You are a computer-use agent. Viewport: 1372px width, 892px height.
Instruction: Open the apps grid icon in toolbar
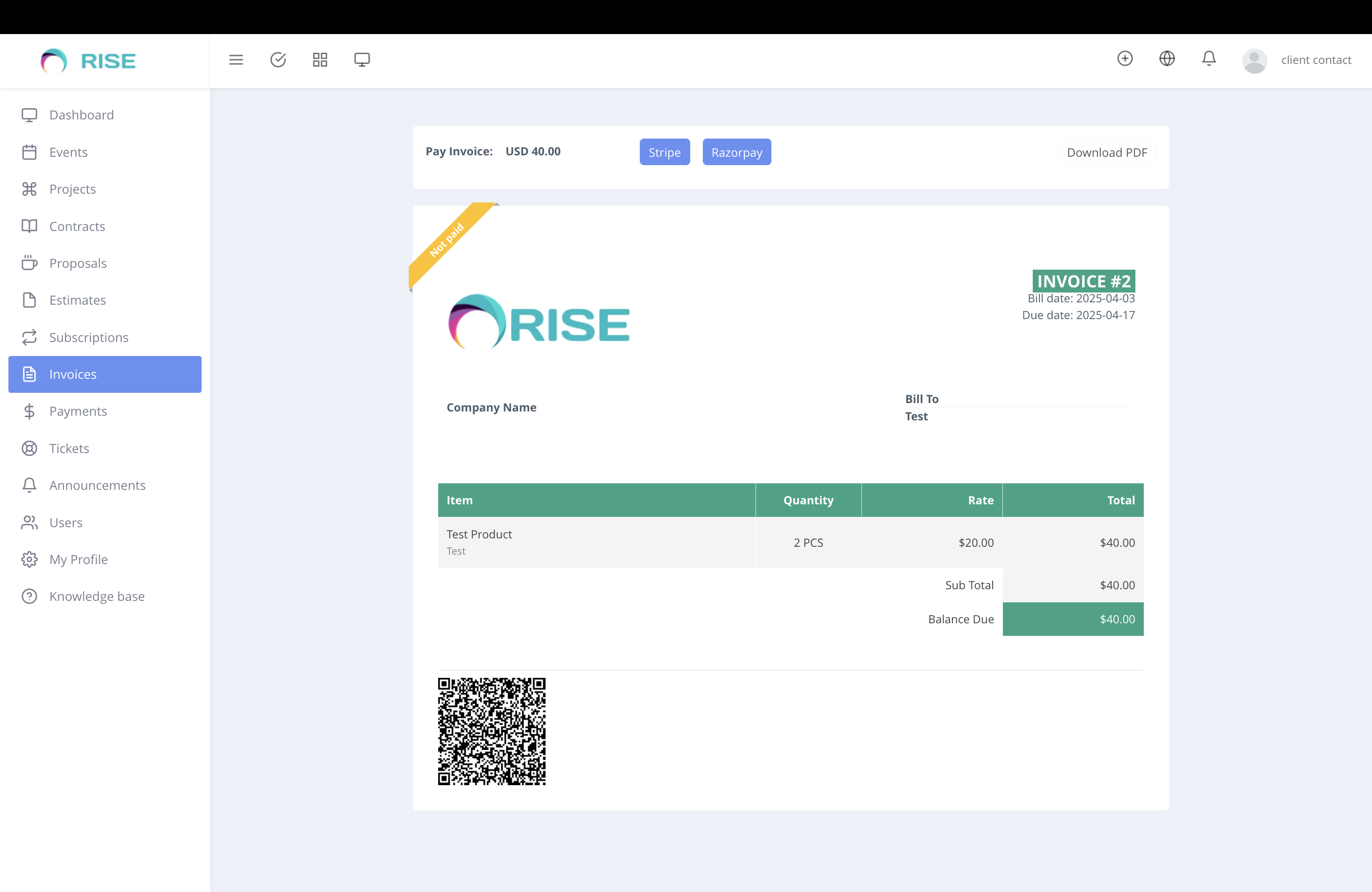tap(320, 59)
